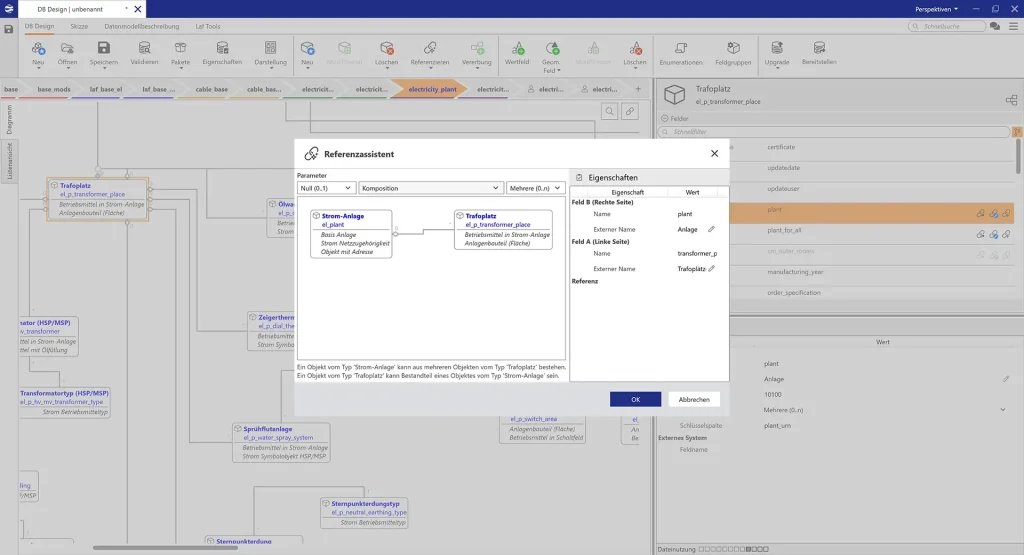This screenshot has width=1024, height=555.
Task: Edit external name Anlage with pencil icon
Action: coord(712,229)
